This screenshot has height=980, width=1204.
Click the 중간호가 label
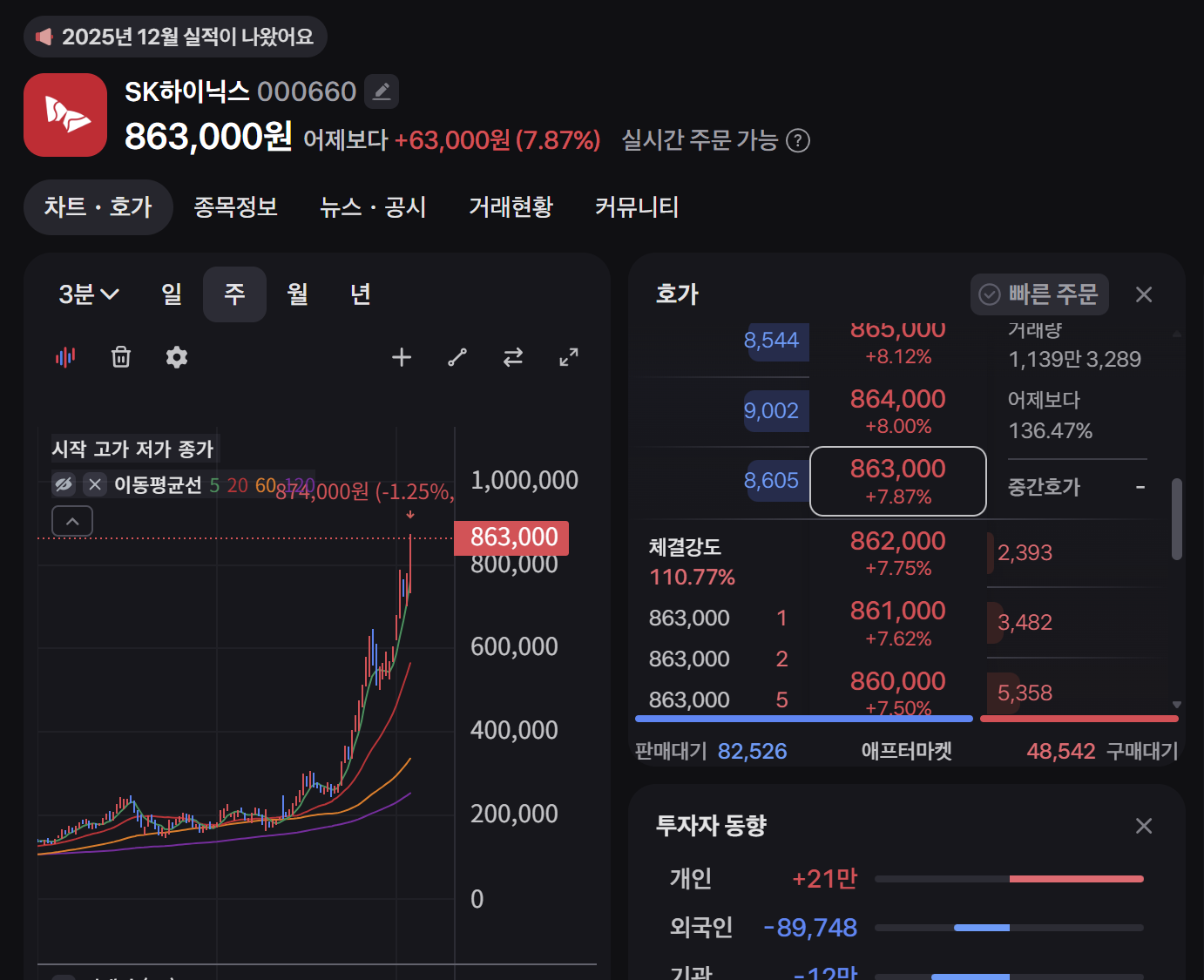click(1044, 487)
